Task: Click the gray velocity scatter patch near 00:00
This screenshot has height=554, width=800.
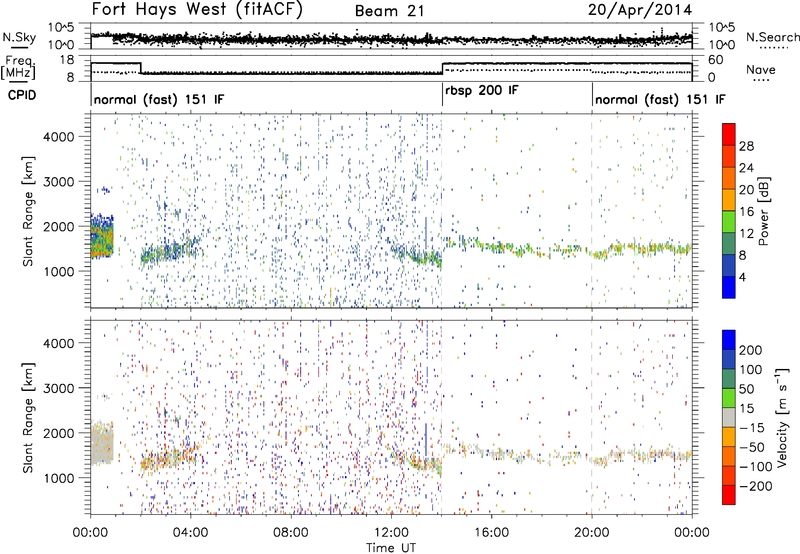Action: (102, 443)
